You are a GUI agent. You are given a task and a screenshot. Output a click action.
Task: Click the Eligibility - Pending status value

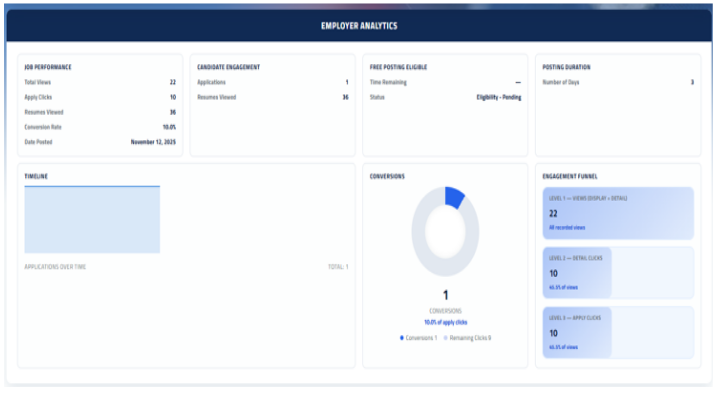pyautogui.click(x=499, y=97)
